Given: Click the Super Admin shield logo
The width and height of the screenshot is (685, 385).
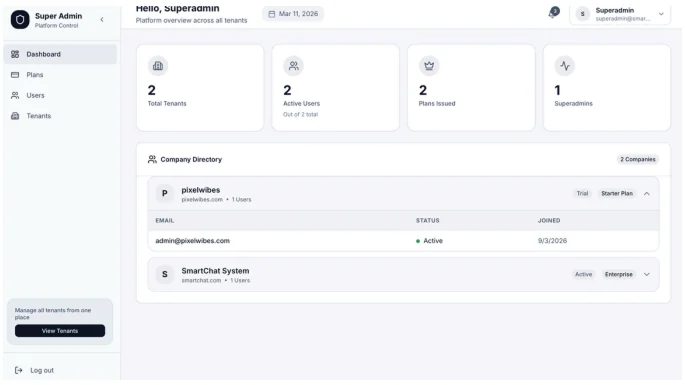Looking at the screenshot, I should pyautogui.click(x=20, y=20).
